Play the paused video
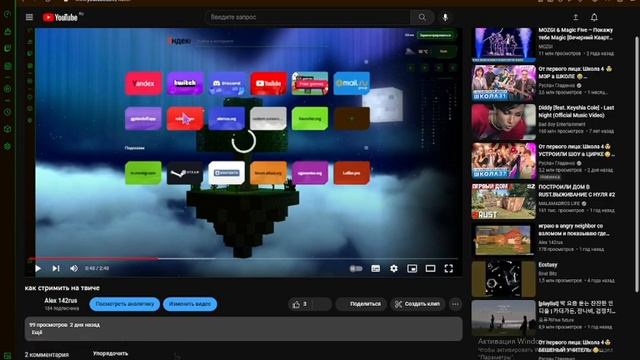Image resolution: width=640 pixels, height=360 pixels. (38, 269)
